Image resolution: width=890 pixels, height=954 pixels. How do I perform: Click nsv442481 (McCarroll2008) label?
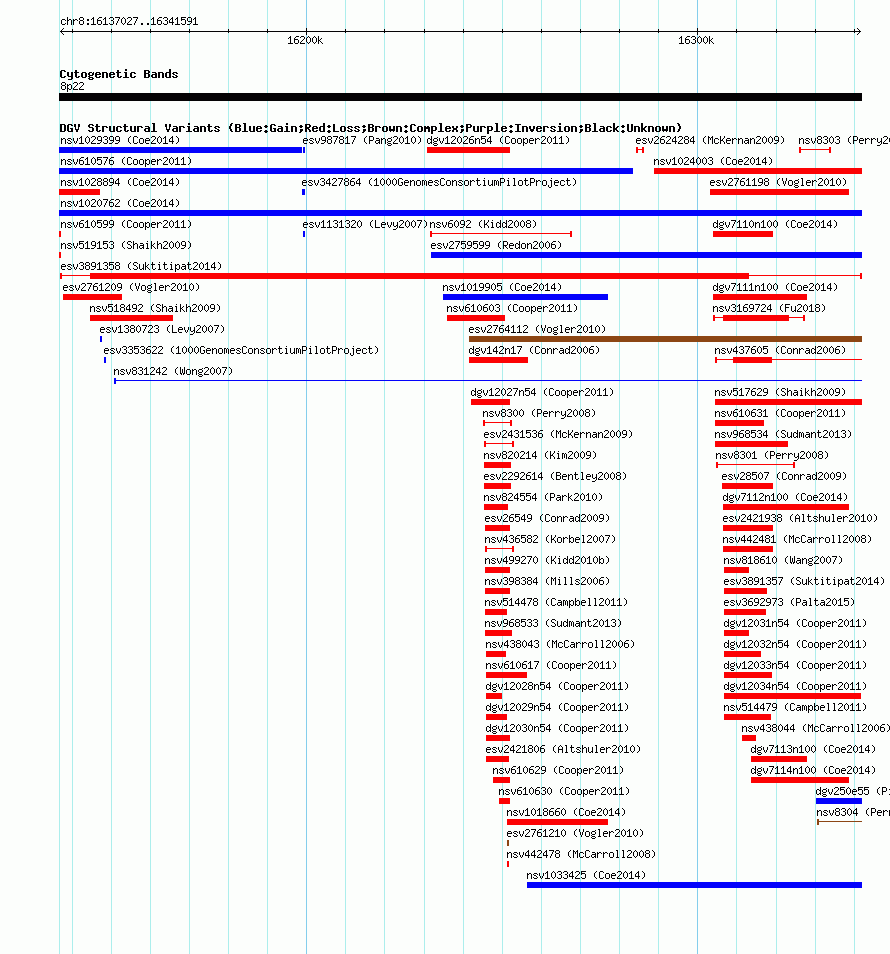797,539
